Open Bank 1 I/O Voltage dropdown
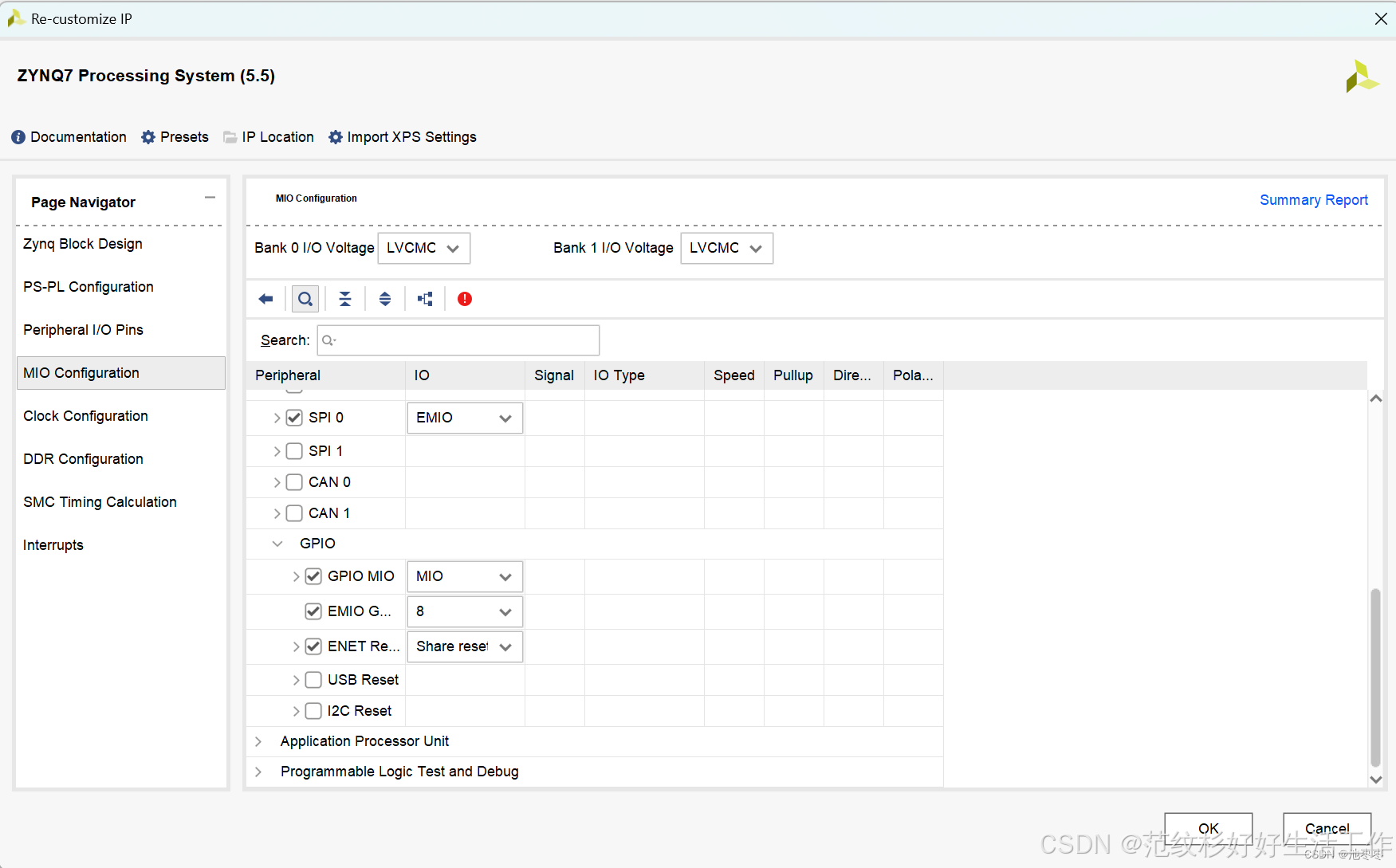 point(727,248)
